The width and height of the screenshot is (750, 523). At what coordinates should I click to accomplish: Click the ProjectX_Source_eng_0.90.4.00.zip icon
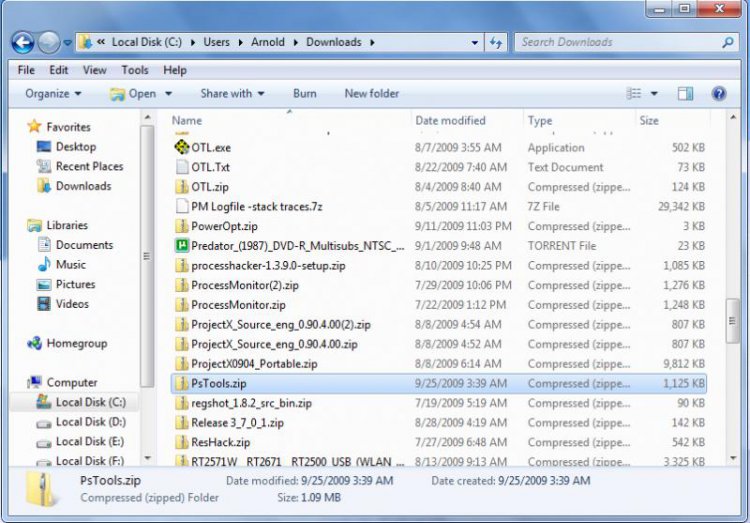click(x=182, y=344)
